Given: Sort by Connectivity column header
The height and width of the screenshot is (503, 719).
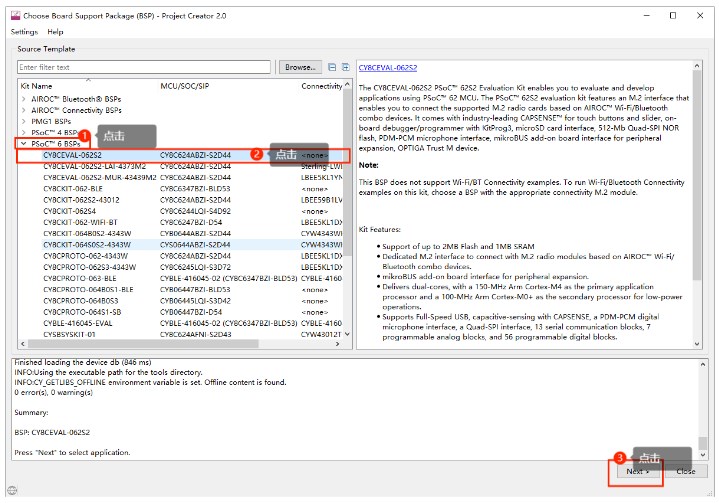Looking at the screenshot, I should click(321, 86).
